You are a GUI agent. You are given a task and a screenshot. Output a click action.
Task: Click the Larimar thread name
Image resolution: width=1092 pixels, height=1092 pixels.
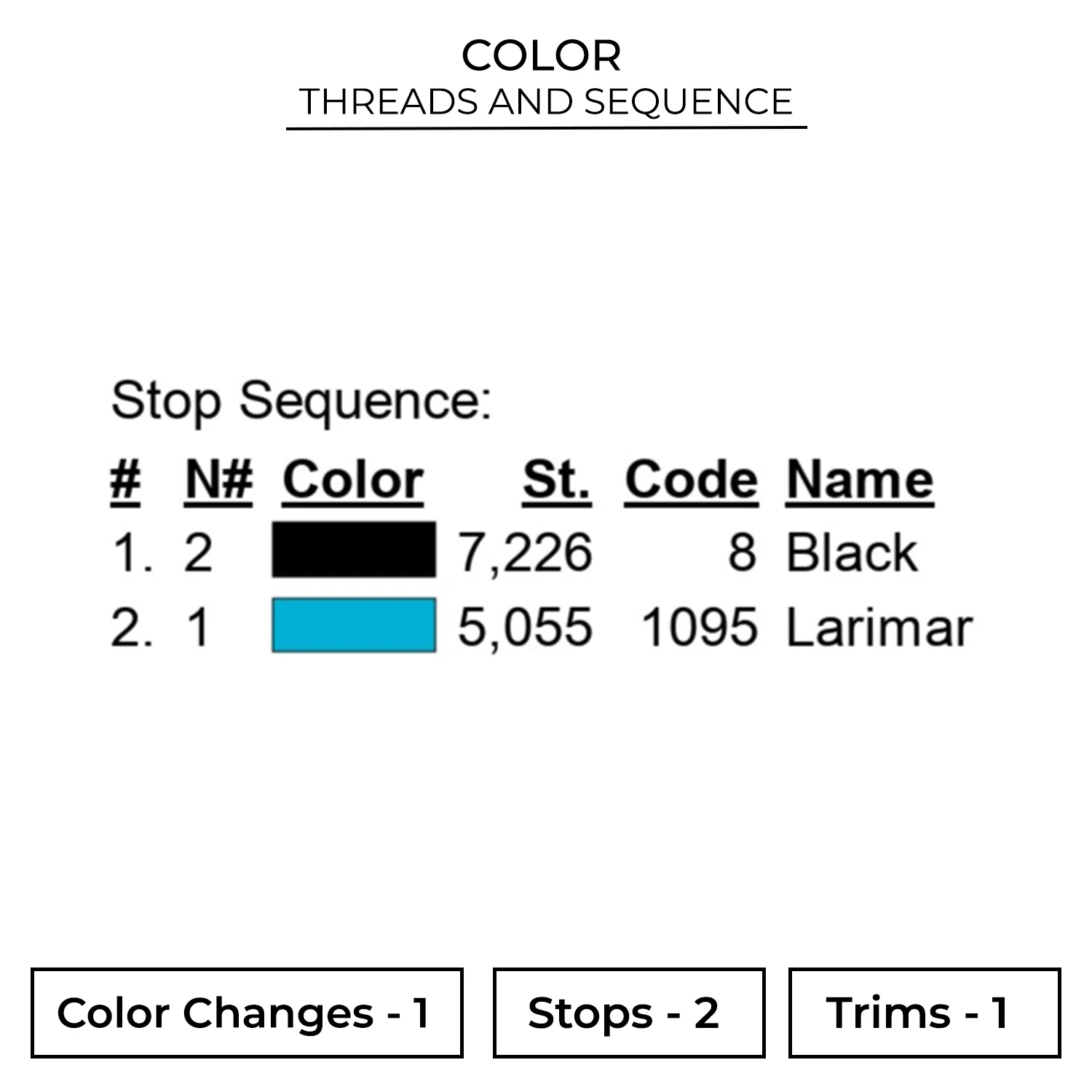click(879, 628)
